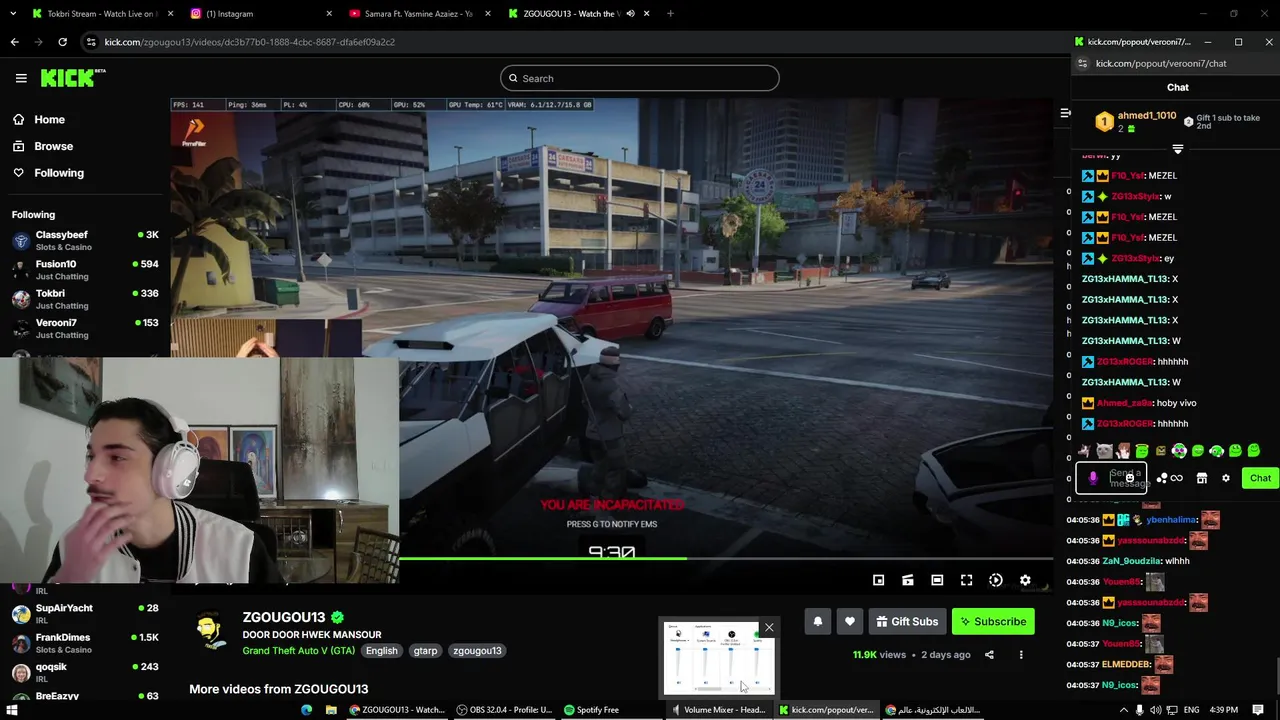Click the infinity icon beside chat input
The width and height of the screenshot is (1280, 720).
click(x=1176, y=478)
